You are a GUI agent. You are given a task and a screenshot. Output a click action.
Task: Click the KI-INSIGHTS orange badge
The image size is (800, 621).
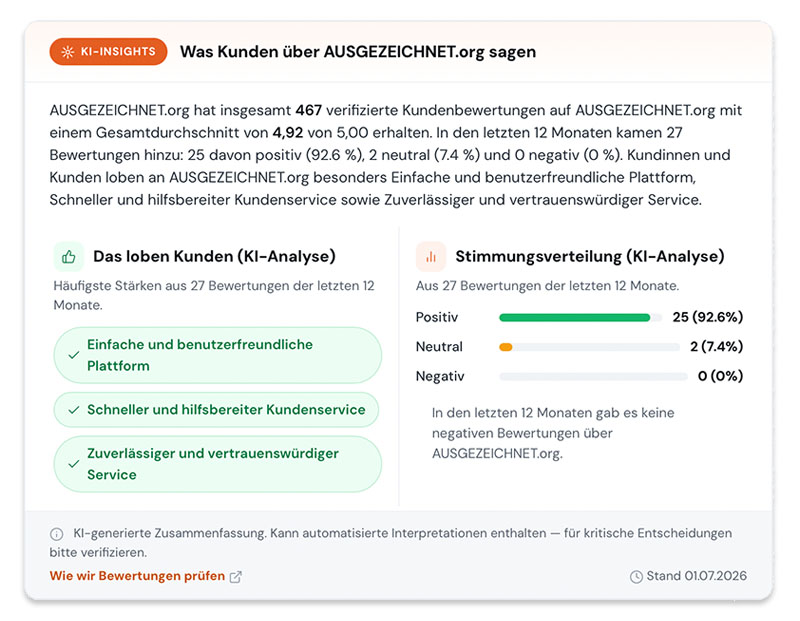tap(108, 52)
